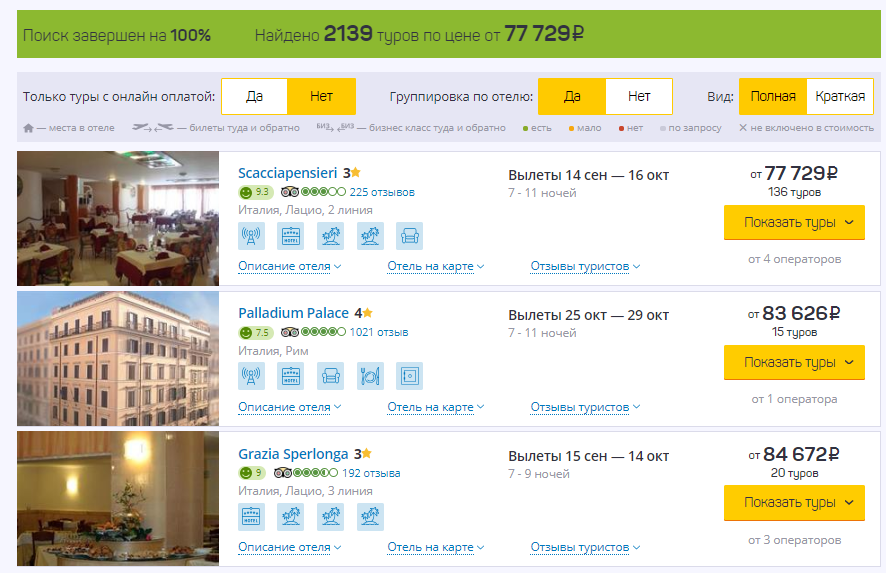Select 'Нет' for online payment tours only

(322, 97)
